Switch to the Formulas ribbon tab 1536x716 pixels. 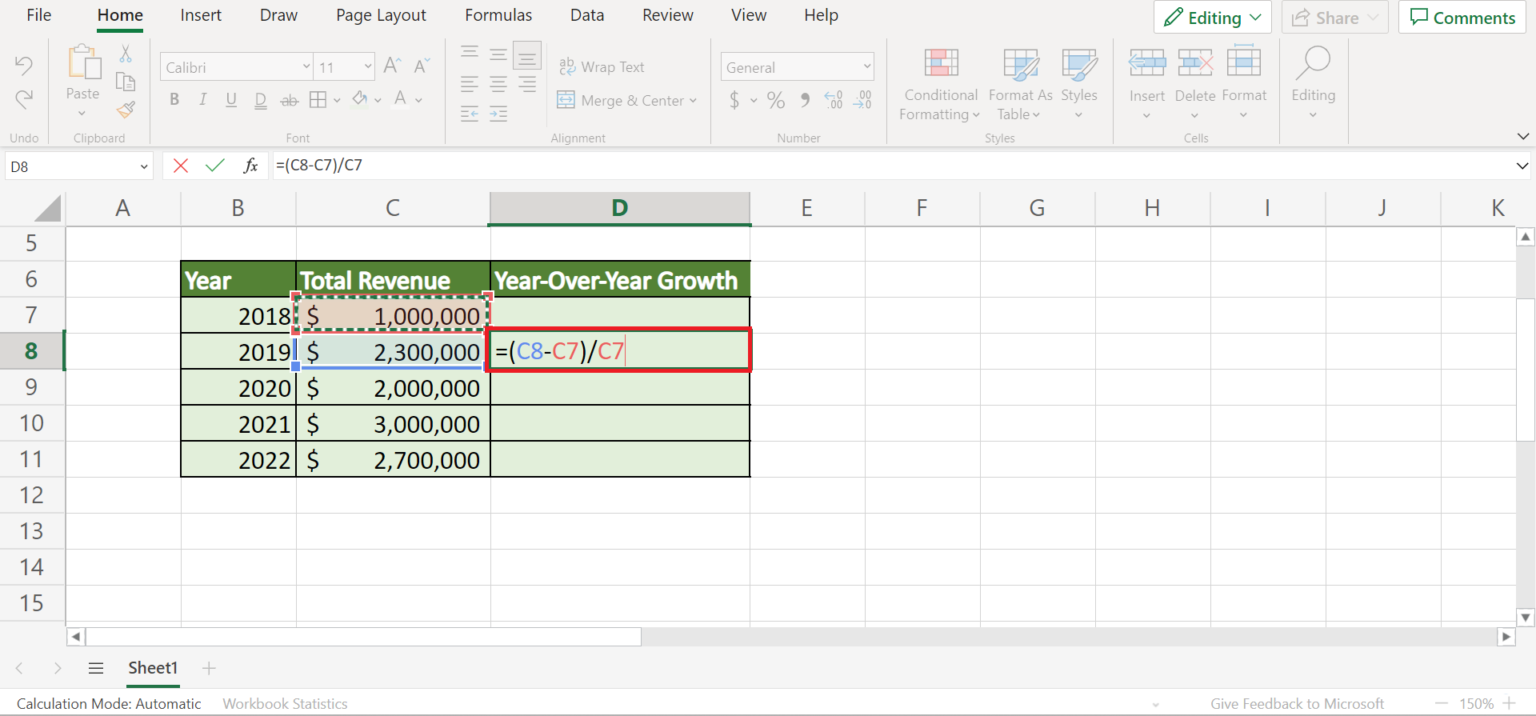click(x=498, y=15)
